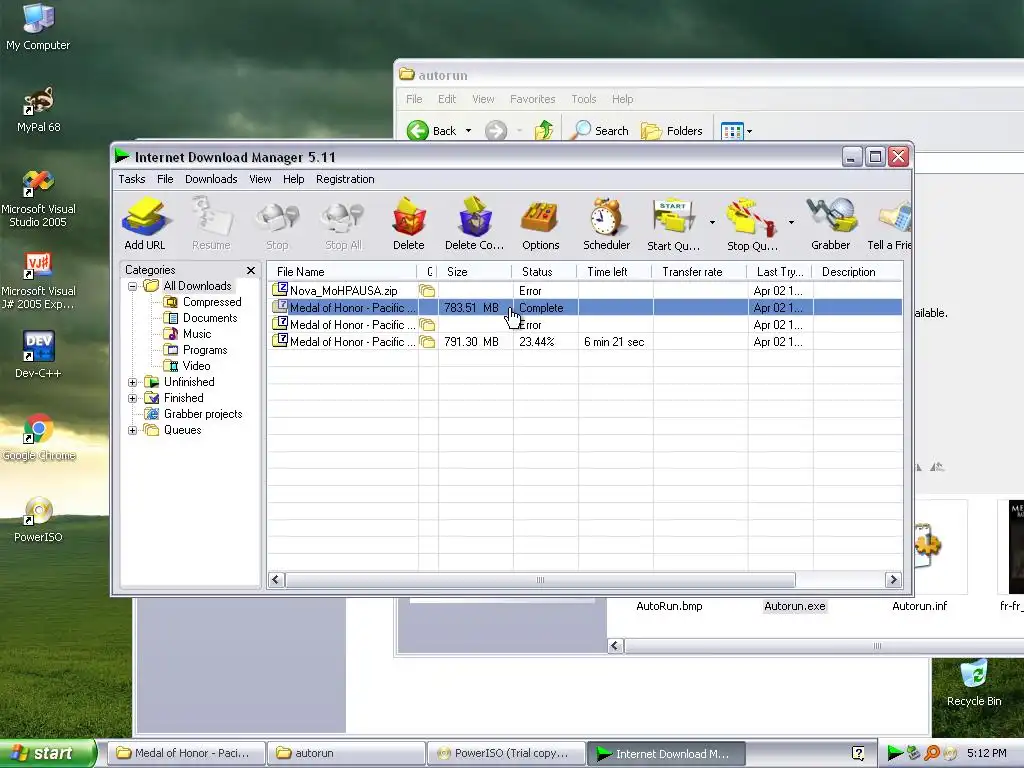Open the Views dropdown in autorun window
The width and height of the screenshot is (1024, 768).
pos(750,131)
